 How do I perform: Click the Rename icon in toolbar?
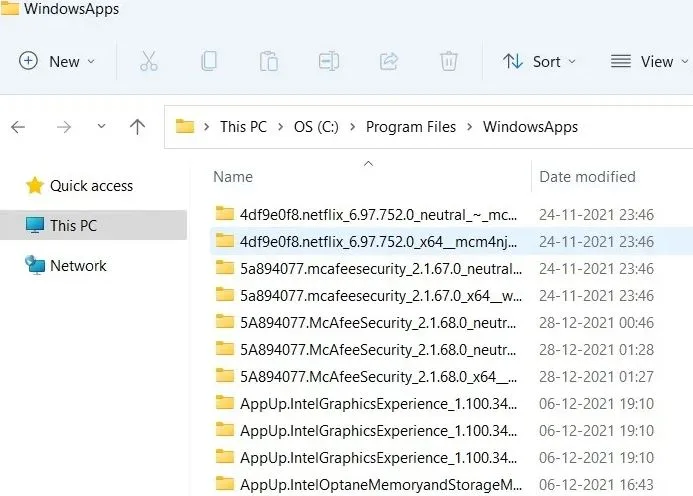click(328, 61)
